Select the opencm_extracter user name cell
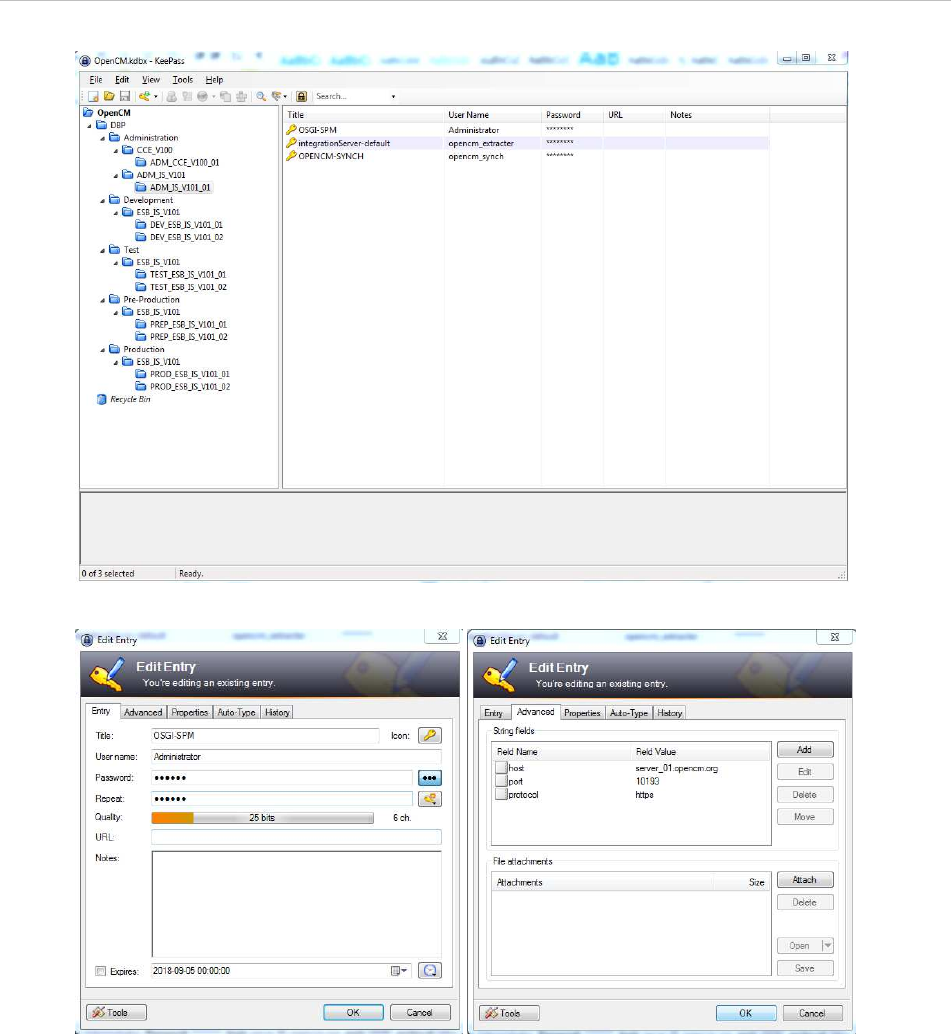 481,143
